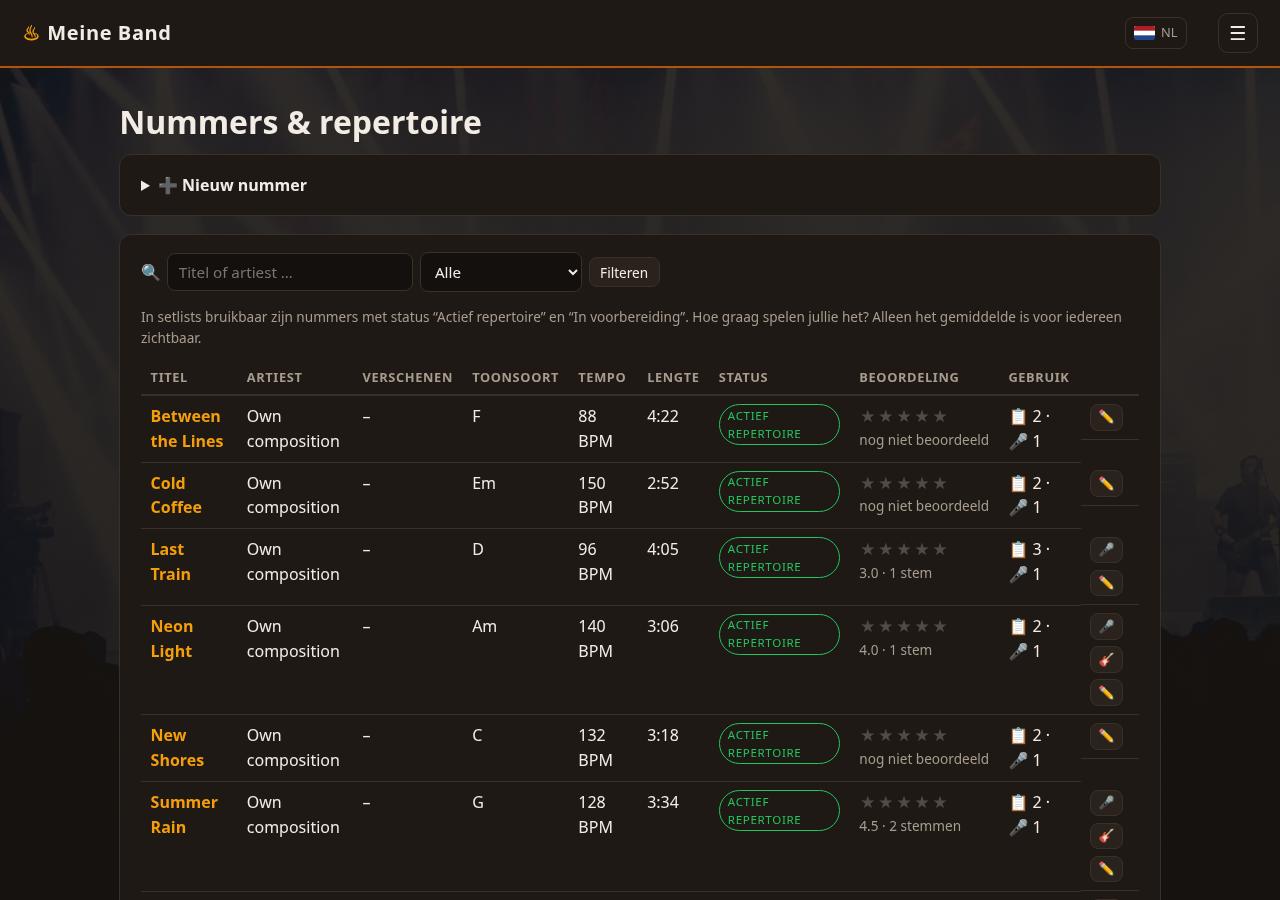Give Cold Coffee a three-star rating
The height and width of the screenshot is (900, 1280).
904,483
